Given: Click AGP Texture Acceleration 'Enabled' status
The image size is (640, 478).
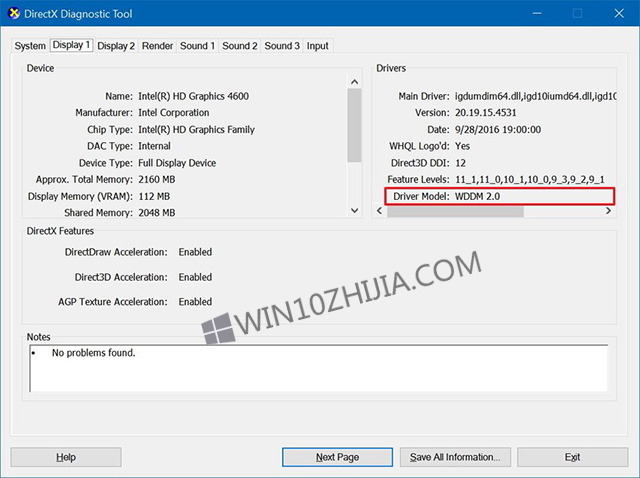Looking at the screenshot, I should pyautogui.click(x=195, y=302).
